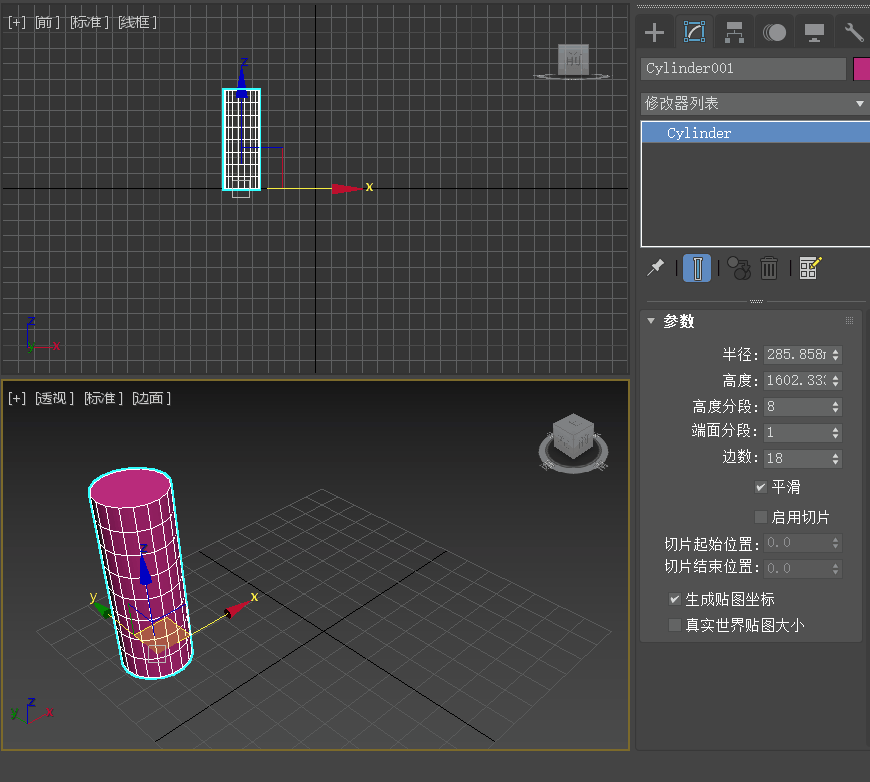Click the Pin Stack icon
The height and width of the screenshot is (782, 870).
coord(656,267)
